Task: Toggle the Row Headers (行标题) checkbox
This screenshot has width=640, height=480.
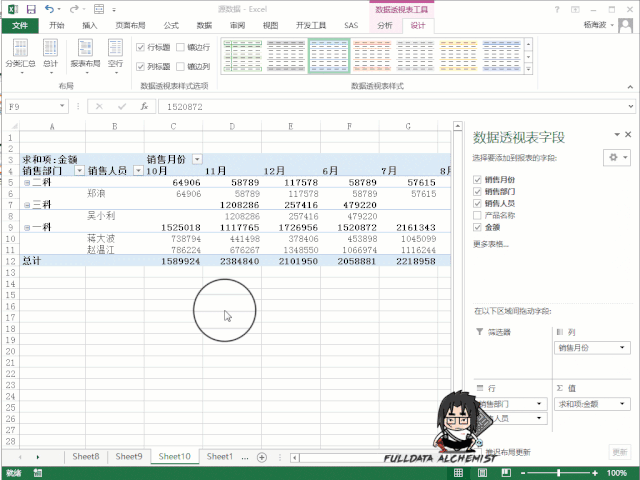Action: coord(140,47)
